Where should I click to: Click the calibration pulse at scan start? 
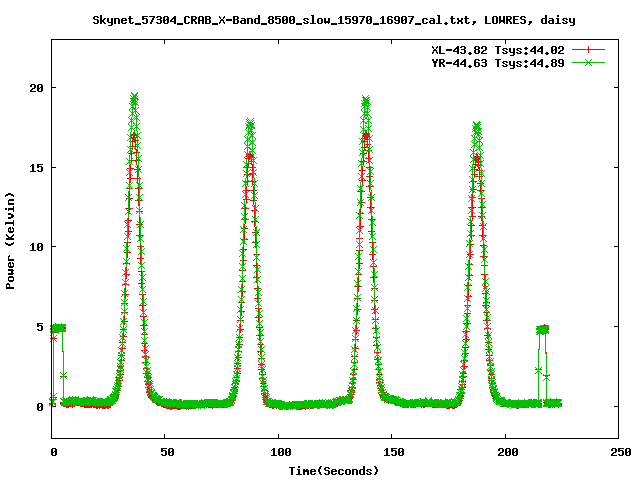tap(58, 328)
